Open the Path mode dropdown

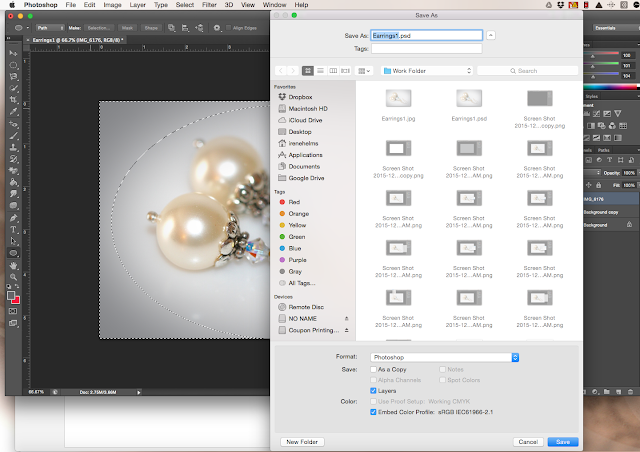pyautogui.click(x=50, y=28)
